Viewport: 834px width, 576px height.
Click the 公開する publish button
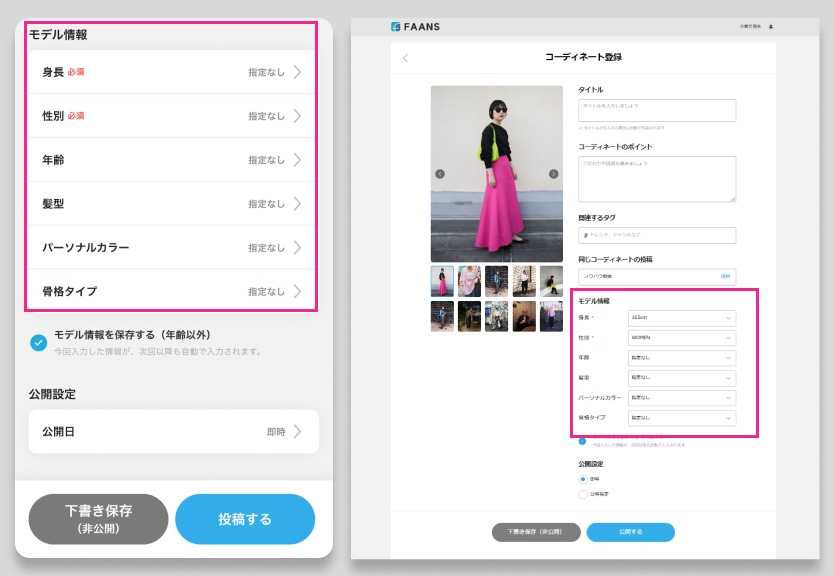631,532
